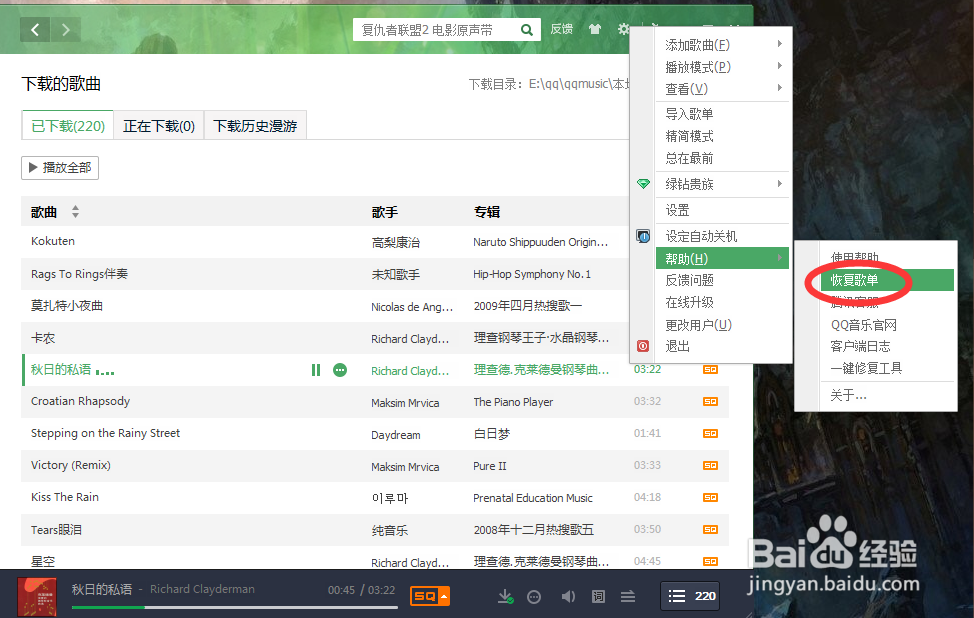Click artist Richard Clayderman in player bar
Screen dimensions: 974x618
point(202,589)
